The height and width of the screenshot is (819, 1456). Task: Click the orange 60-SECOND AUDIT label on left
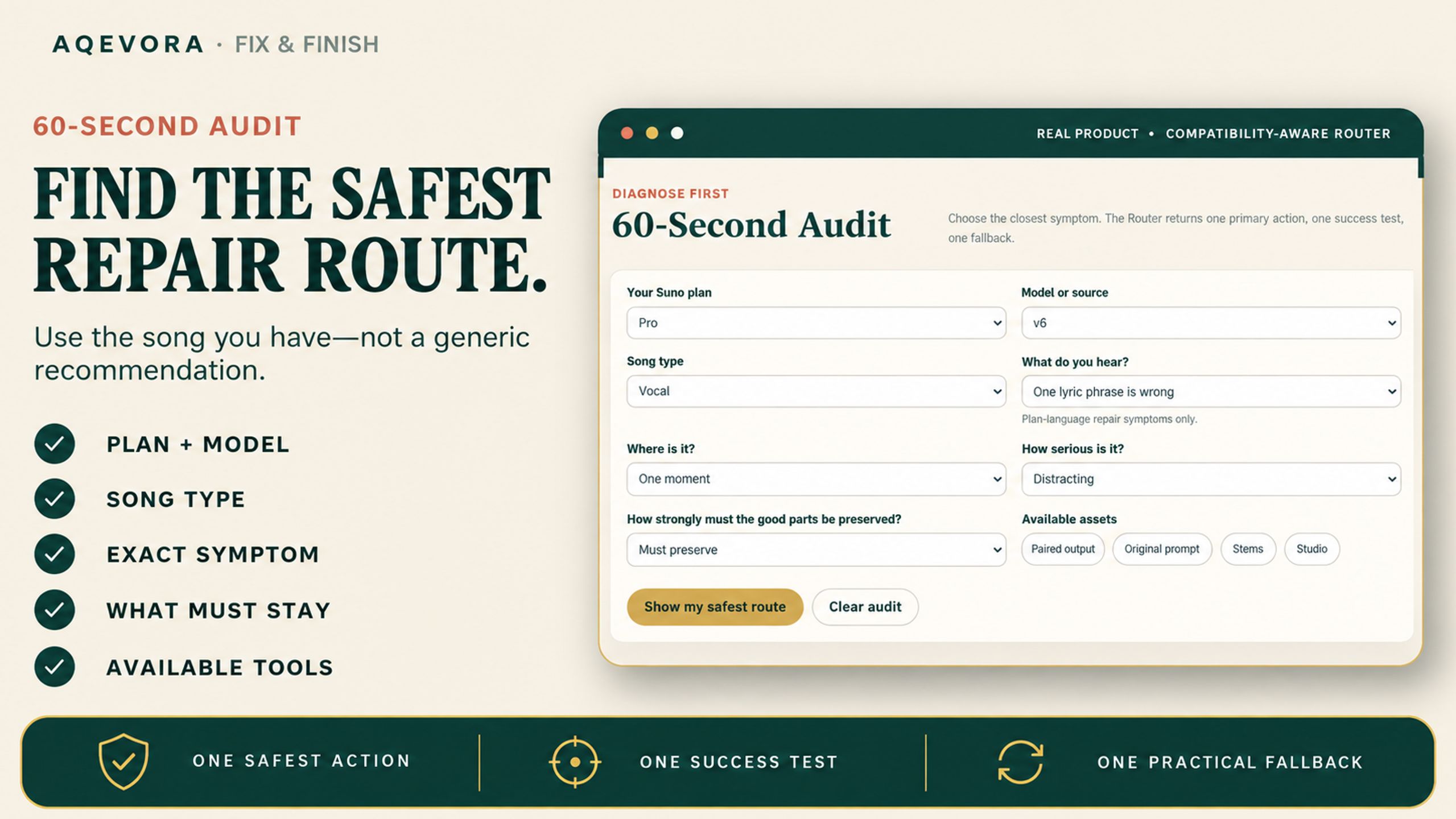[167, 126]
